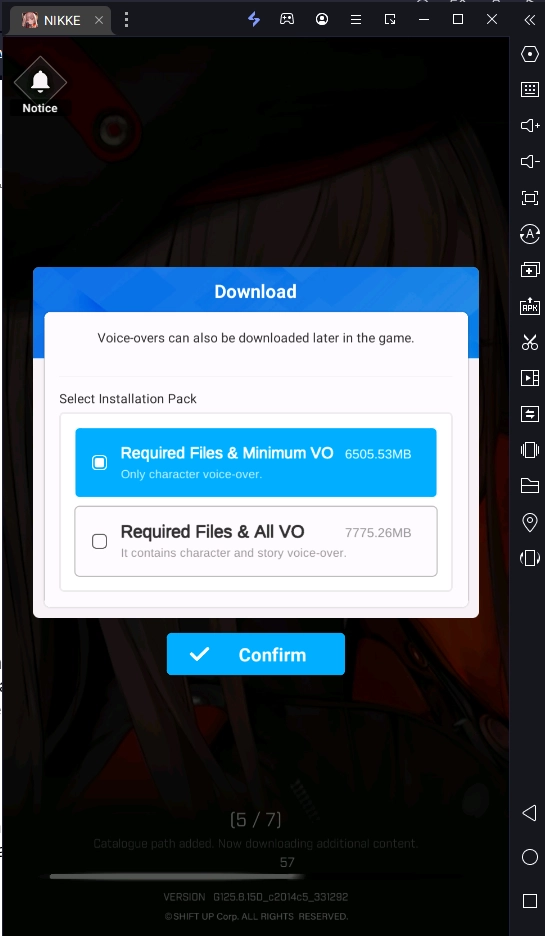Tap the Android back triangle button
This screenshot has height=936, width=545.
click(x=529, y=812)
